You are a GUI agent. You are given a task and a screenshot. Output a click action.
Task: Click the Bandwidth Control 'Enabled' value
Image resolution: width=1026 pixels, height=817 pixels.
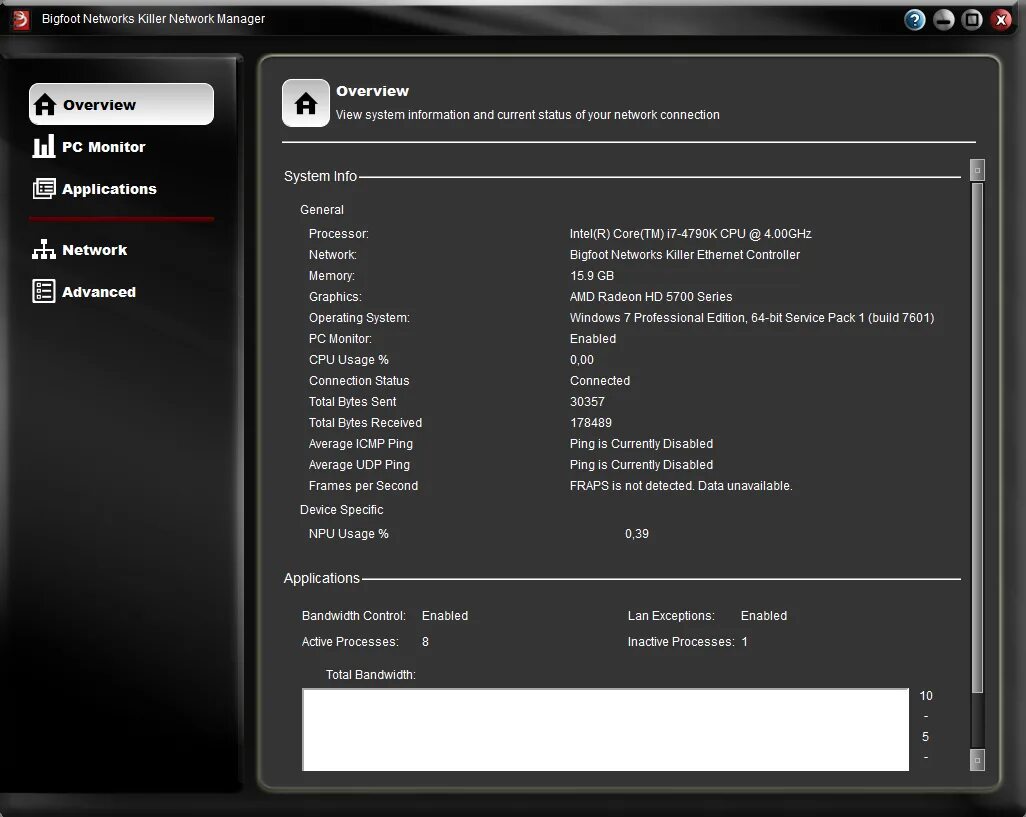coord(445,616)
